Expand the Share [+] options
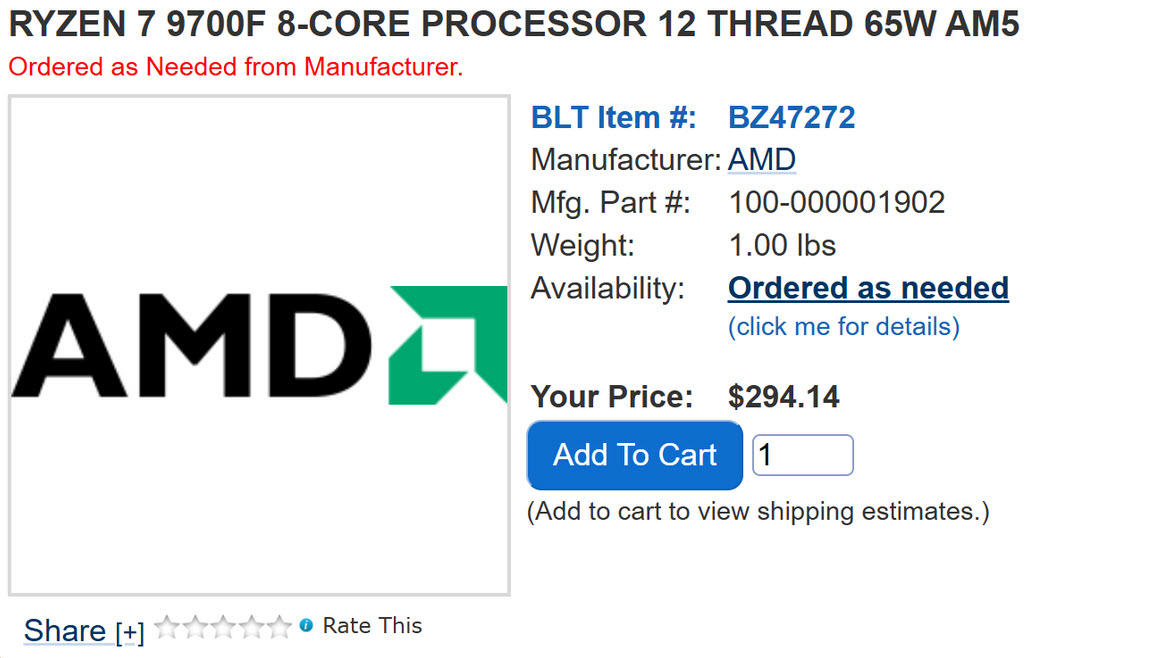Screen dimensions: 1161x658 tap(130, 632)
